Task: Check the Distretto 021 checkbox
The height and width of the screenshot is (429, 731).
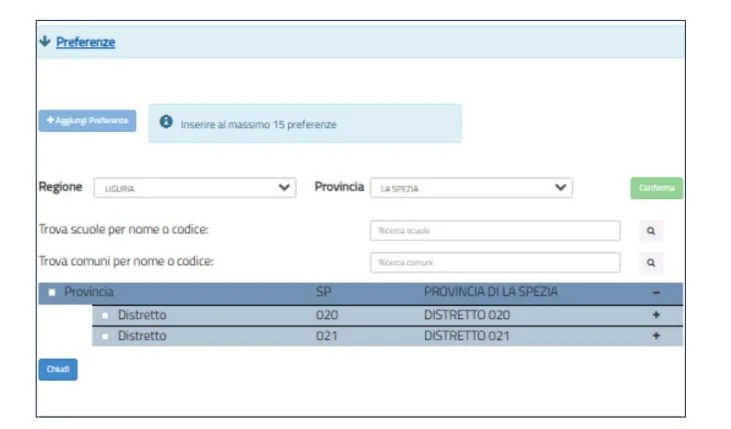Action: [x=105, y=337]
